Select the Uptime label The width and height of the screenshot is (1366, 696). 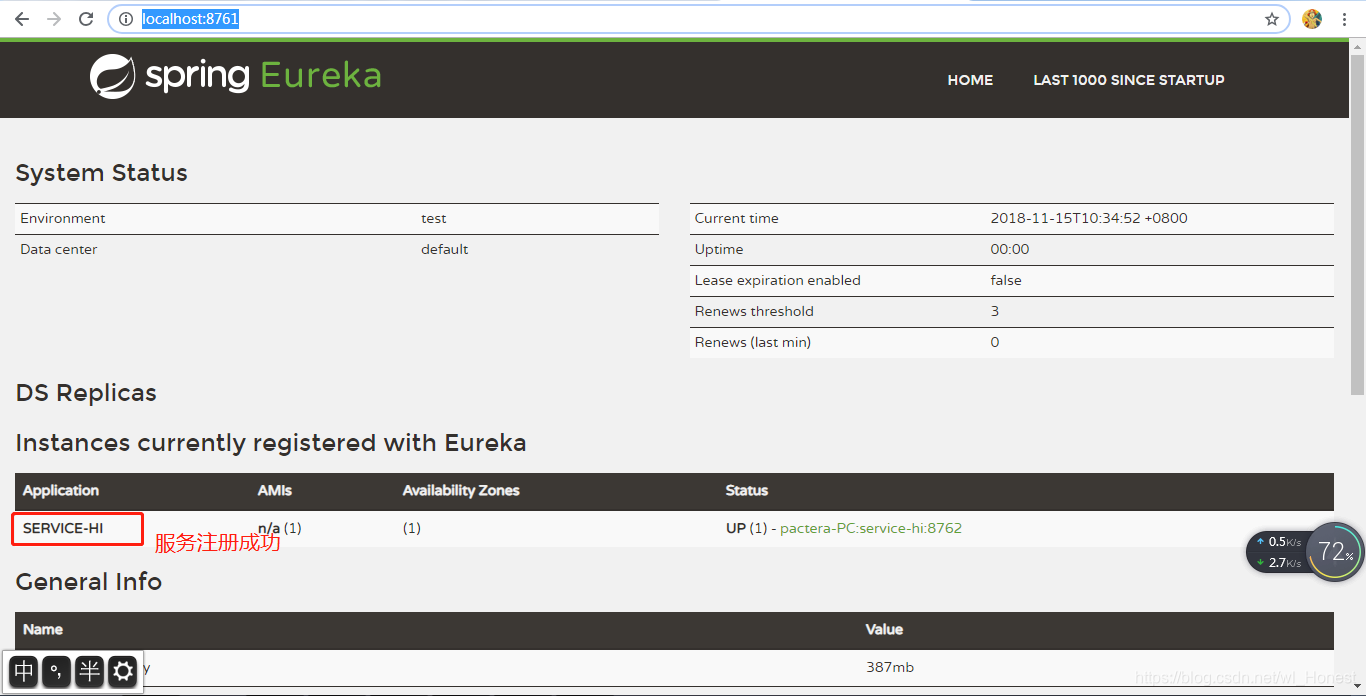719,249
